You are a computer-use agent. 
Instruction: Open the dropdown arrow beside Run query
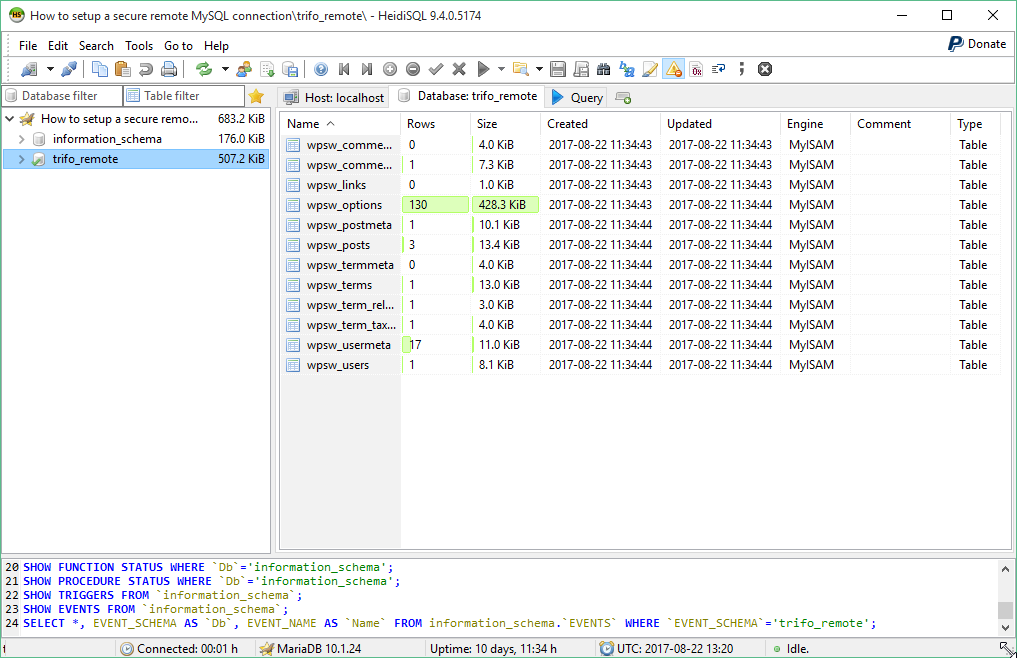pos(501,69)
